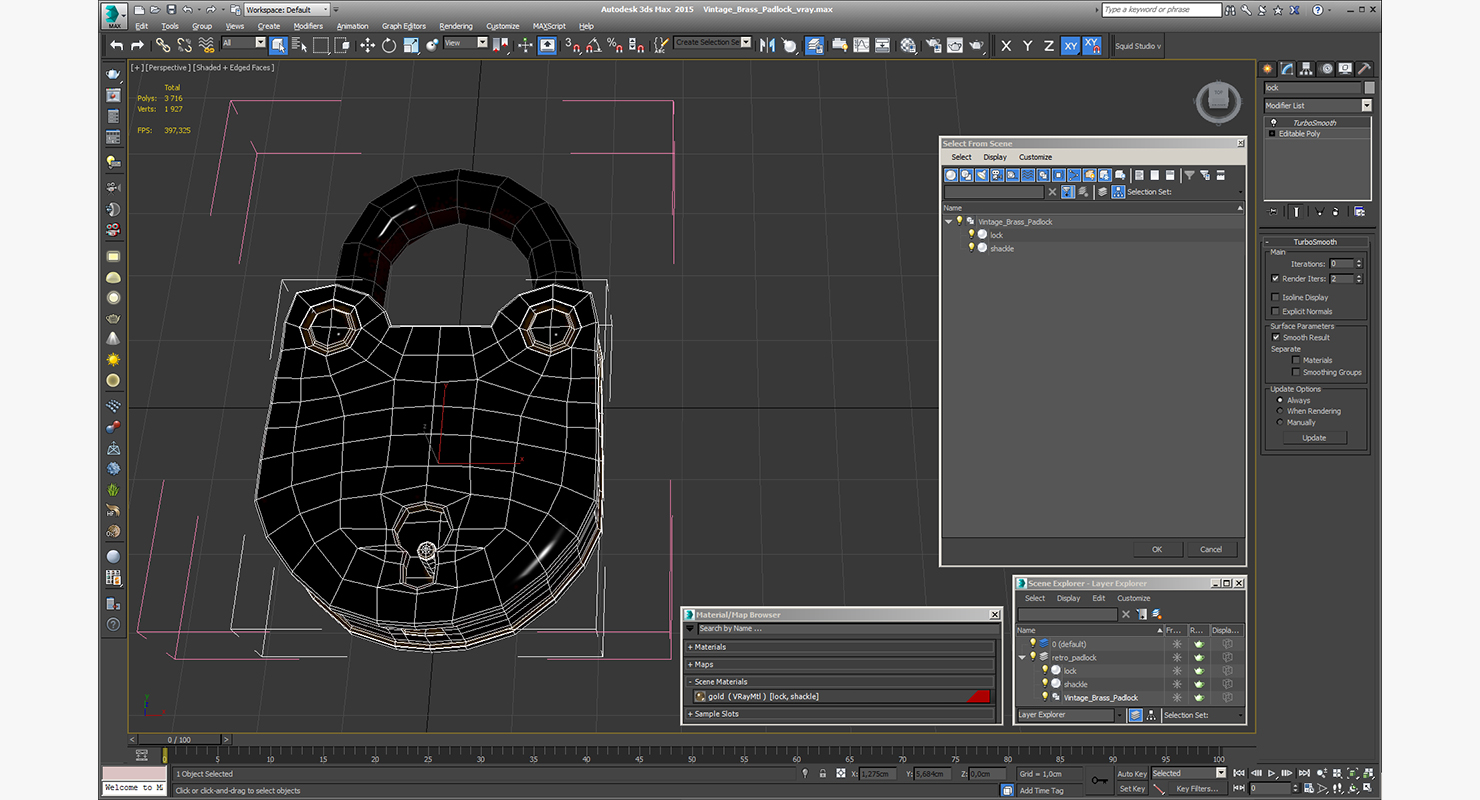Open the Material Editor icon
The image size is (1480, 800).
908,45
